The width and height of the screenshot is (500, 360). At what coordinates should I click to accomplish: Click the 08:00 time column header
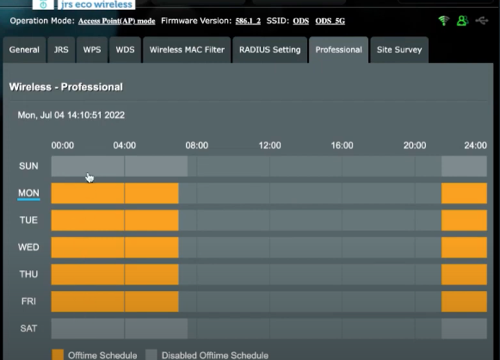[x=197, y=145]
